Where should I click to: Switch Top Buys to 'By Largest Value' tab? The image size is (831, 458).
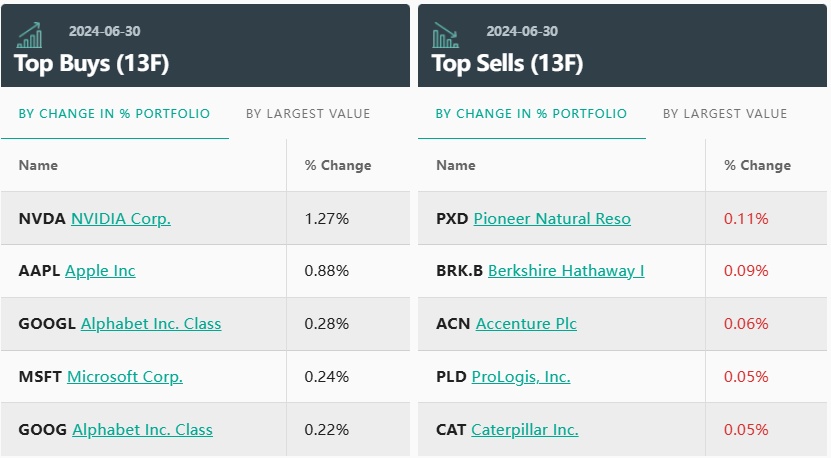(308, 114)
